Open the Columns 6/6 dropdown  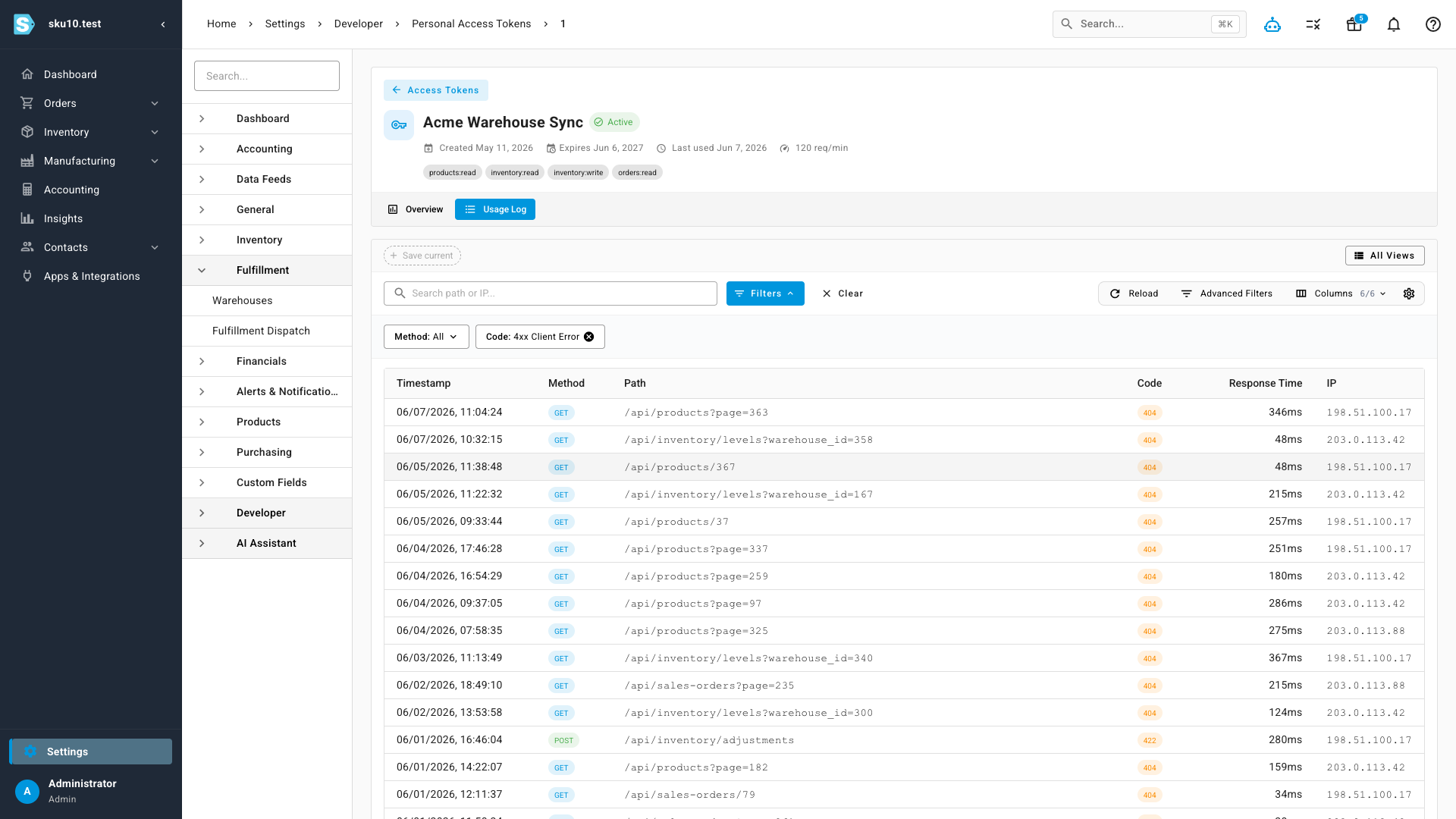click(1341, 293)
